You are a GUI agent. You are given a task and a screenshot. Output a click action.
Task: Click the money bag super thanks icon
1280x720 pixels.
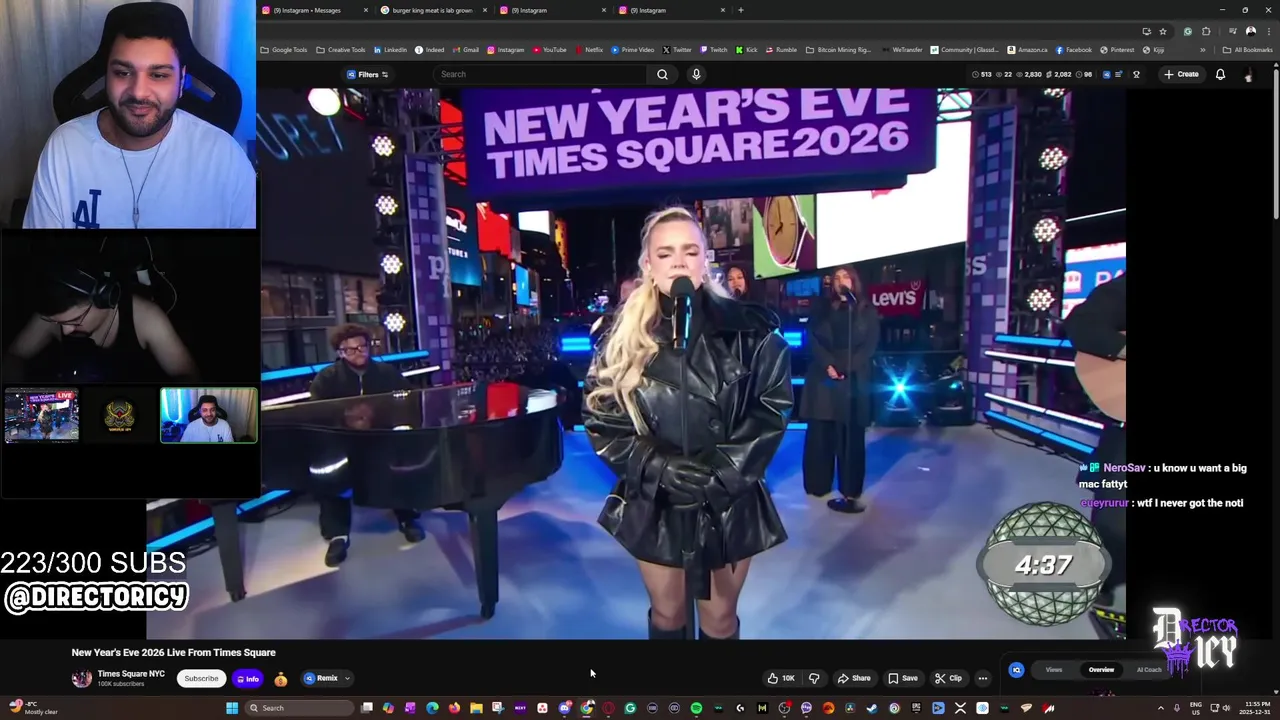(281, 679)
